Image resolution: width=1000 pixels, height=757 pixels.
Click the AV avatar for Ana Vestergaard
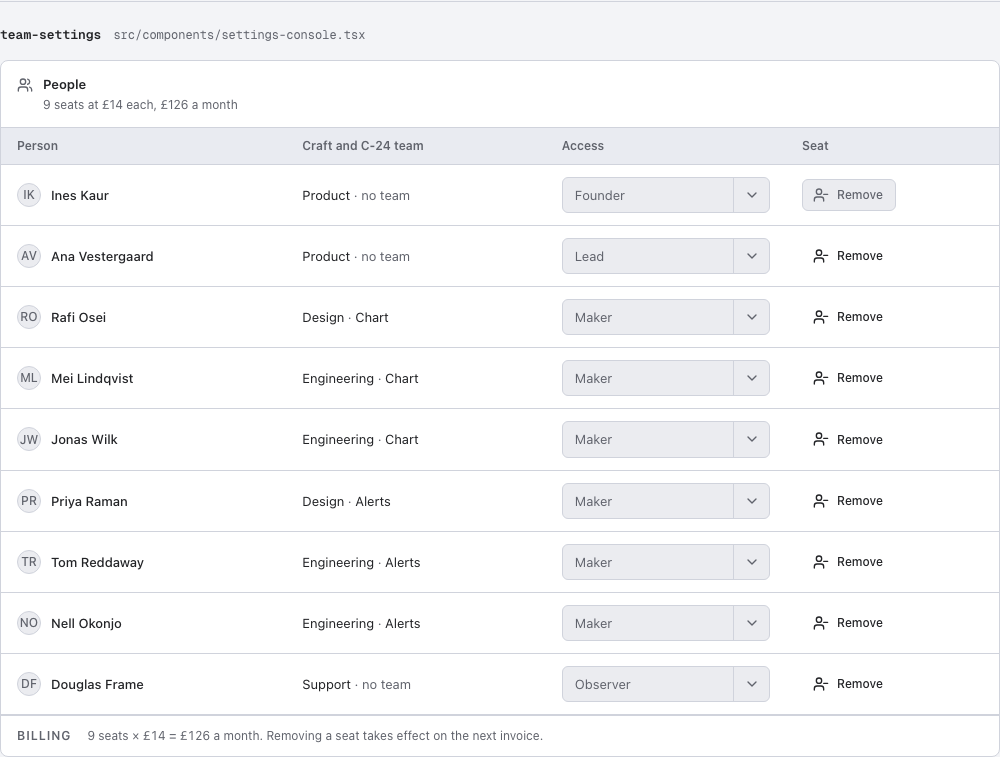tap(29, 256)
